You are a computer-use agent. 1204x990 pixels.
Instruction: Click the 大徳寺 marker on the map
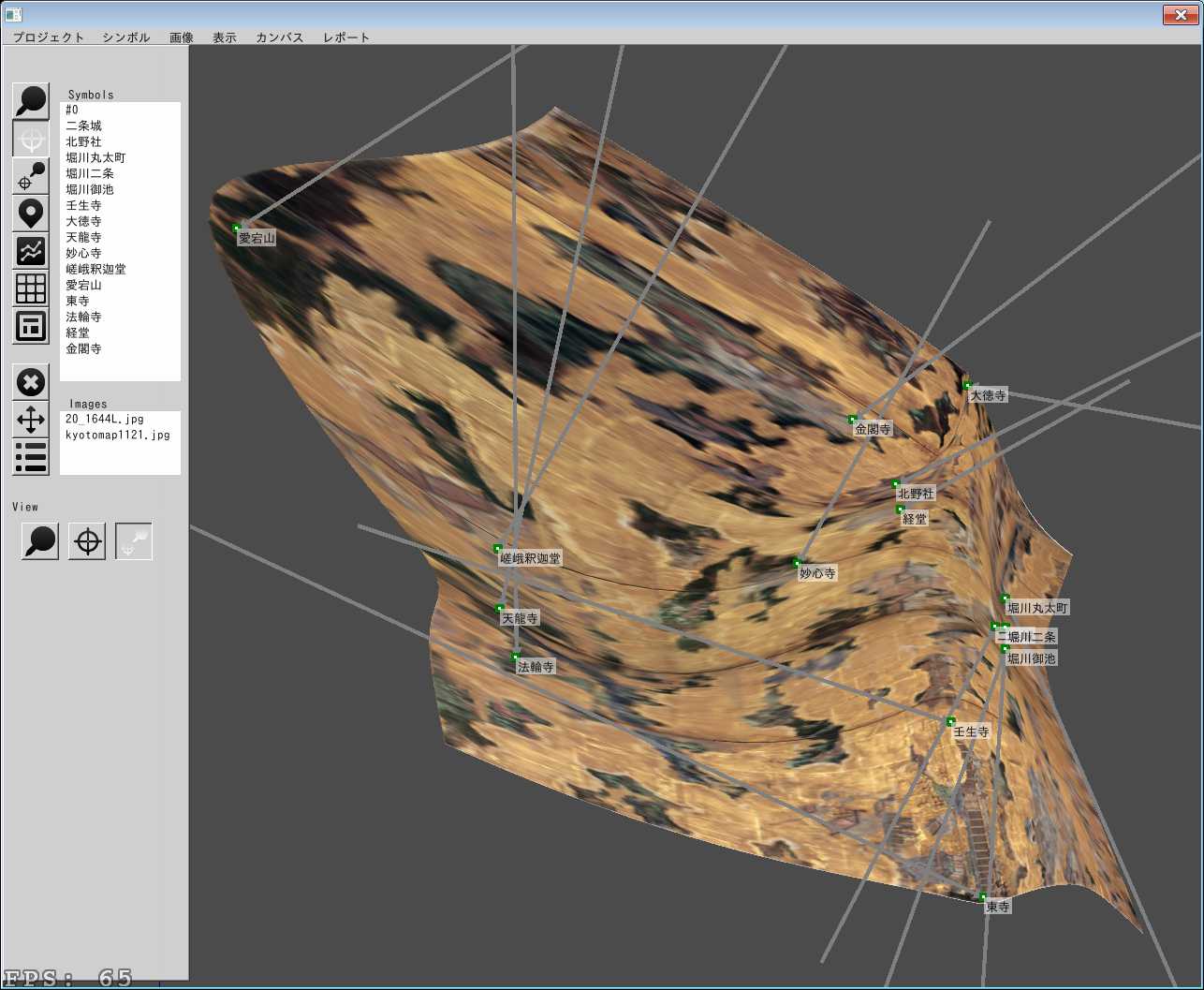point(967,385)
